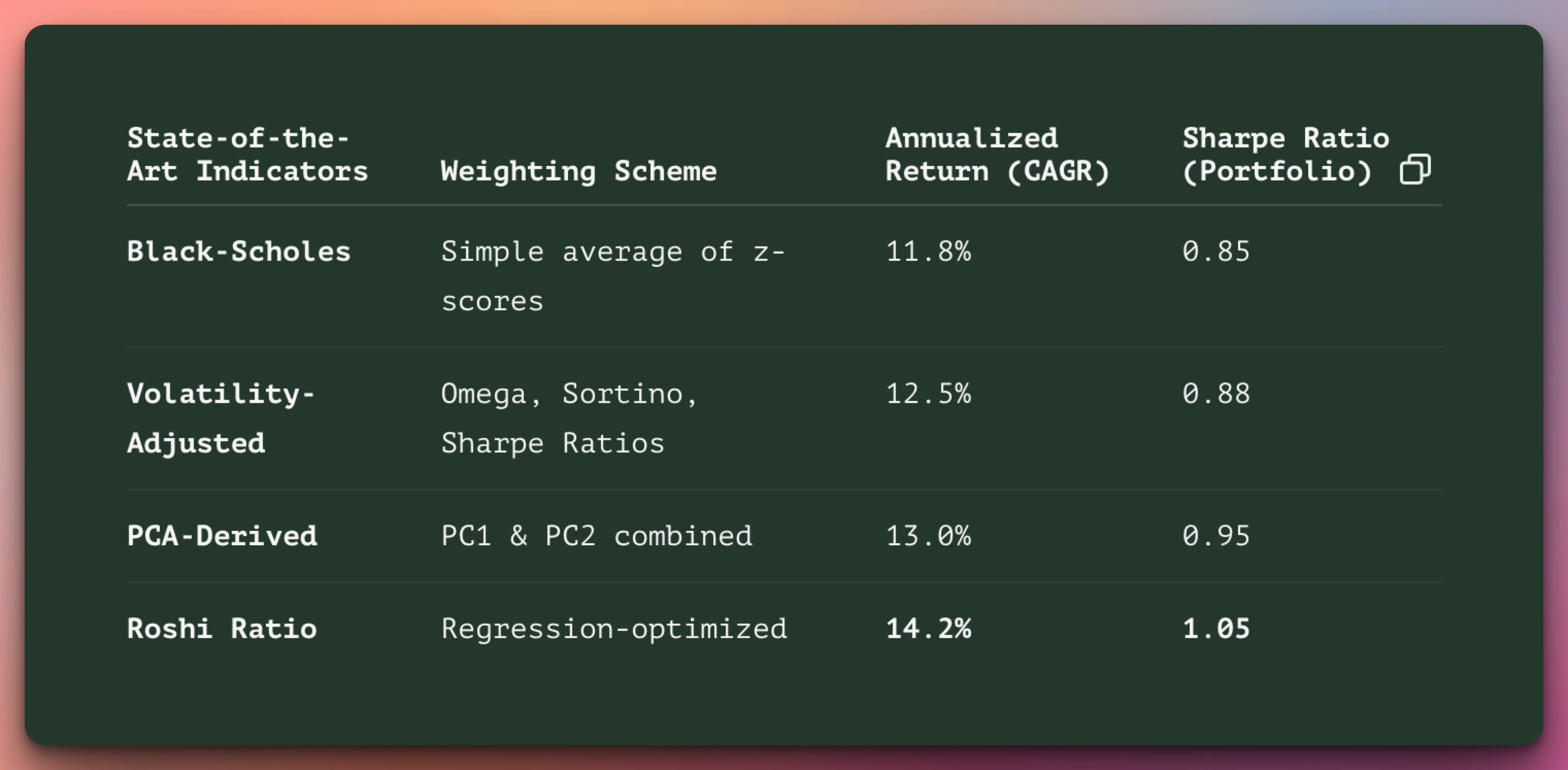Click the State-of-the-Art Indicators column header
The height and width of the screenshot is (770, 1568).
[x=248, y=155]
